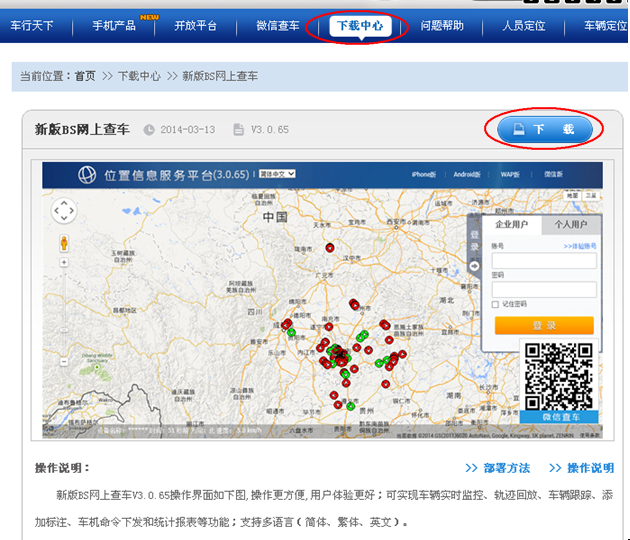
Task: Open the 操作说明 link on the right
Action: point(581,468)
